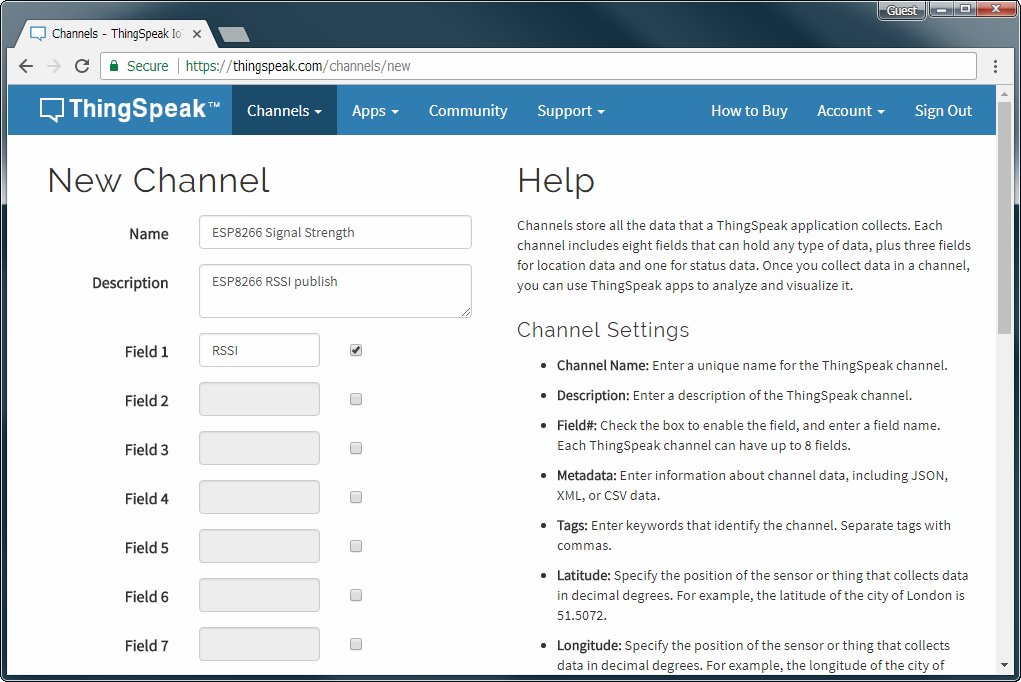
Task: Click the Channel Settings heading
Action: pos(603,330)
